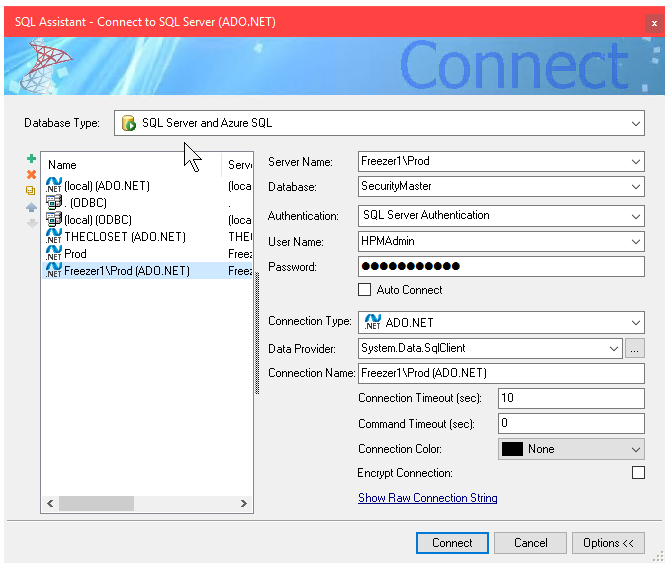
Task: Toggle the Encrypt Connection checkbox
Action: [x=638, y=473]
